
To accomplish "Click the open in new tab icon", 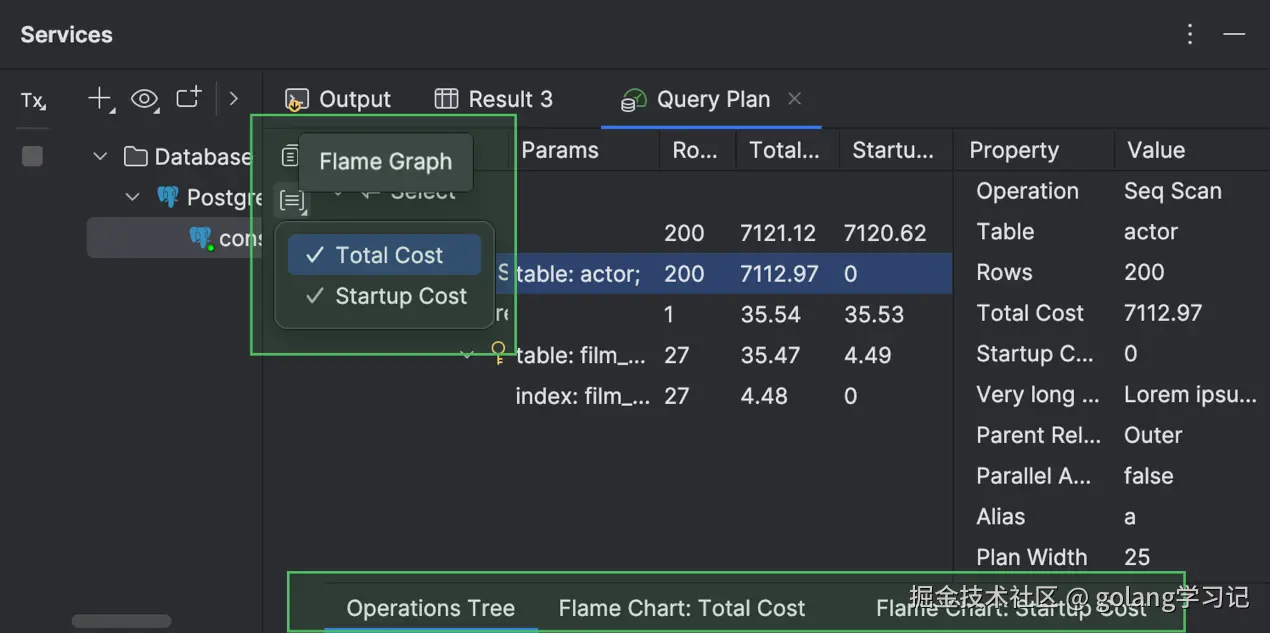I will 189,97.
